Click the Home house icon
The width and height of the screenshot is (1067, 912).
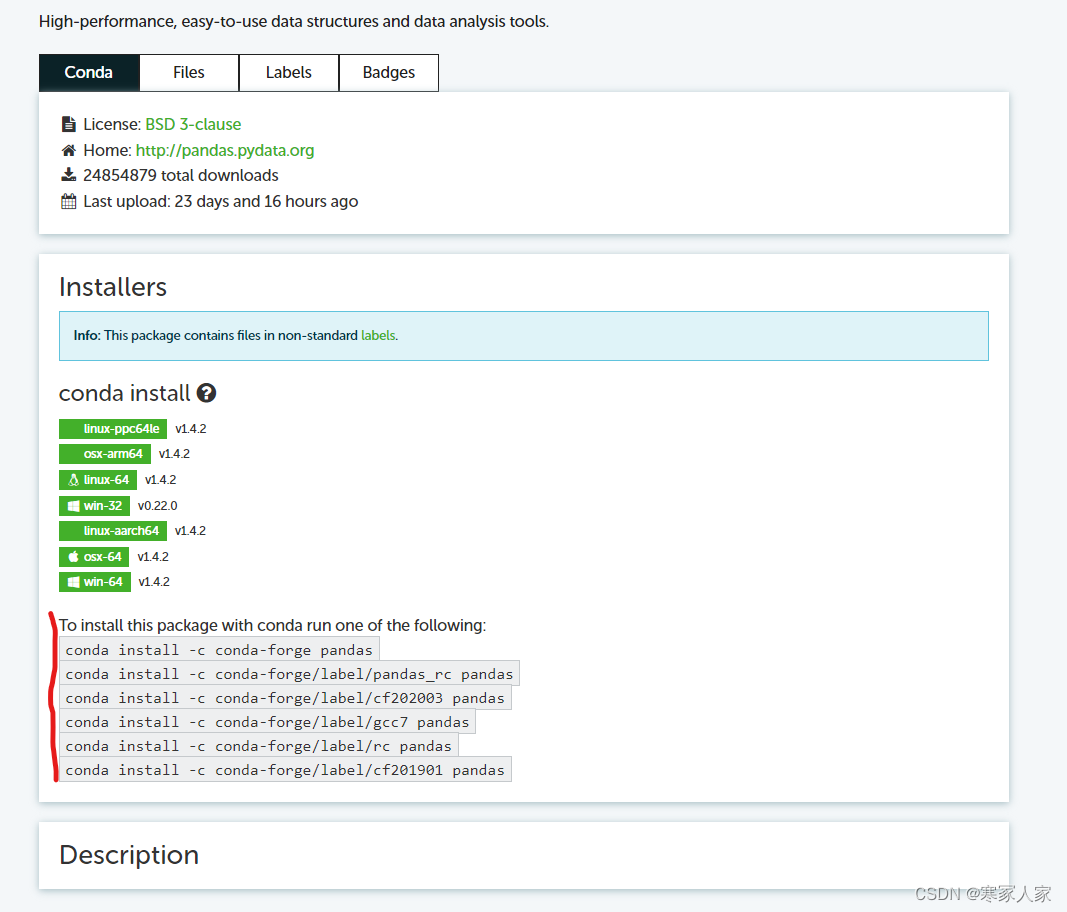pyautogui.click(x=68, y=150)
